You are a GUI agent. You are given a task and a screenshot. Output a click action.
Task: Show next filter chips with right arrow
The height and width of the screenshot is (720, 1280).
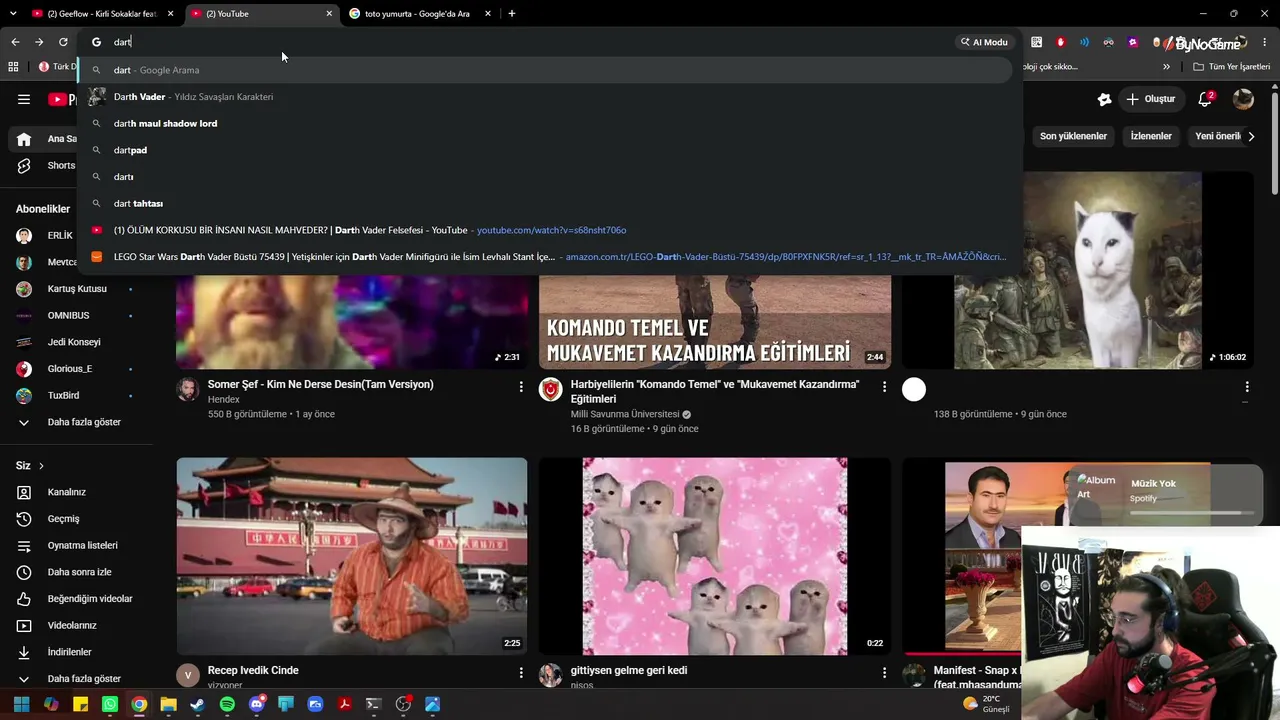pyautogui.click(x=1250, y=136)
